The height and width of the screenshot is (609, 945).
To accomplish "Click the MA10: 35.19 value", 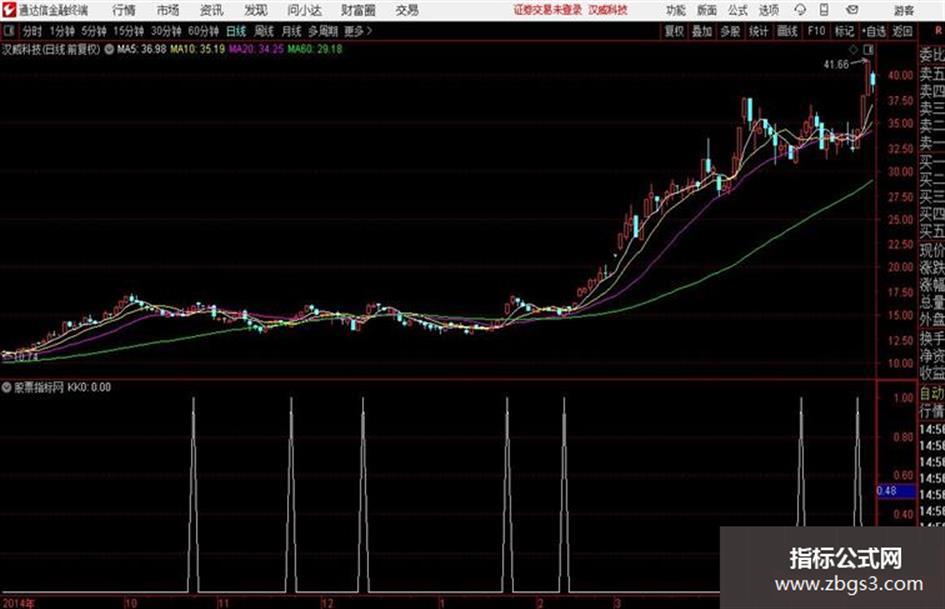I will [198, 49].
